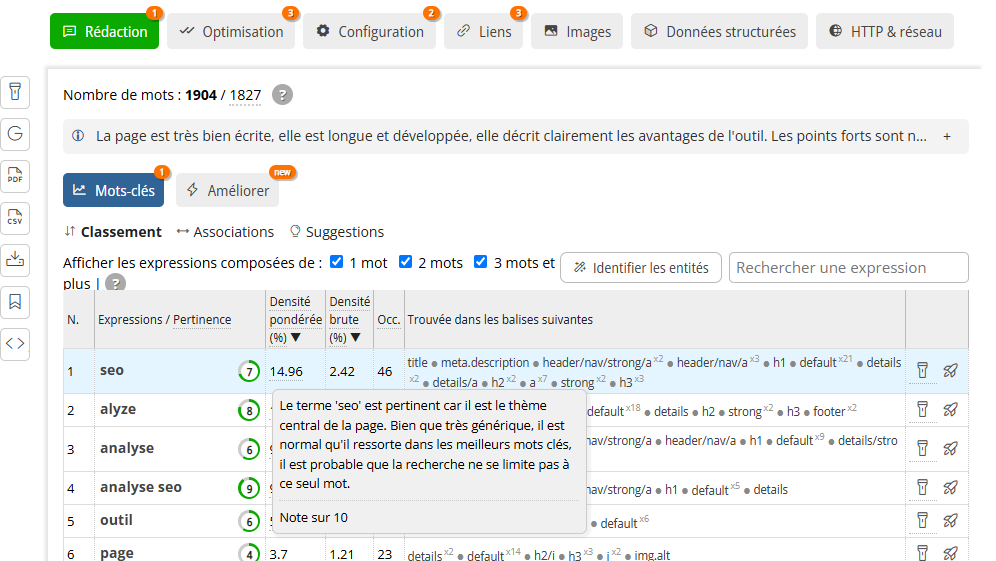996x561 pixels.
Task: Click the Google G icon in sidebar
Action: pos(15,134)
